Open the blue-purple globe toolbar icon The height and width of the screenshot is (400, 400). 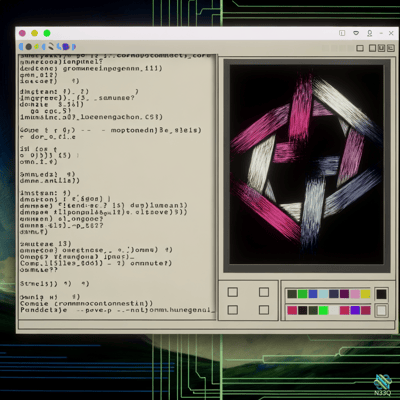point(66,47)
